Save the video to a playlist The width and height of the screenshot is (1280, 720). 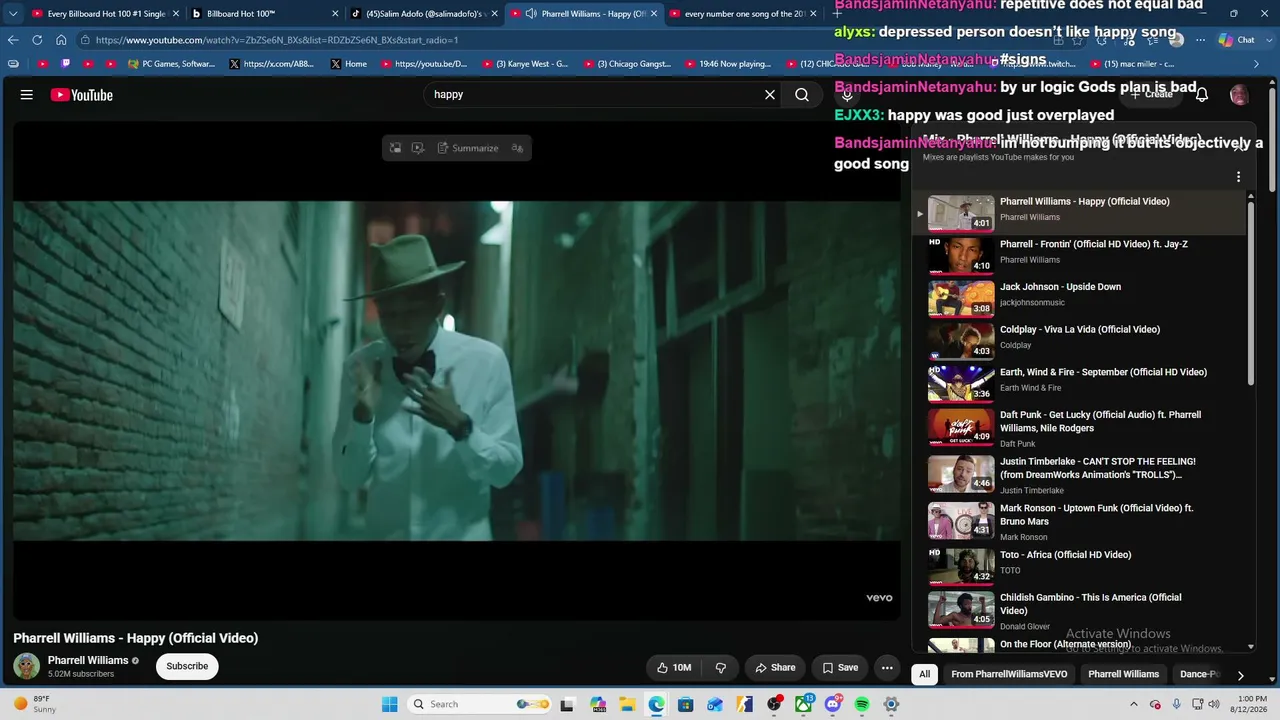pyautogui.click(x=840, y=667)
